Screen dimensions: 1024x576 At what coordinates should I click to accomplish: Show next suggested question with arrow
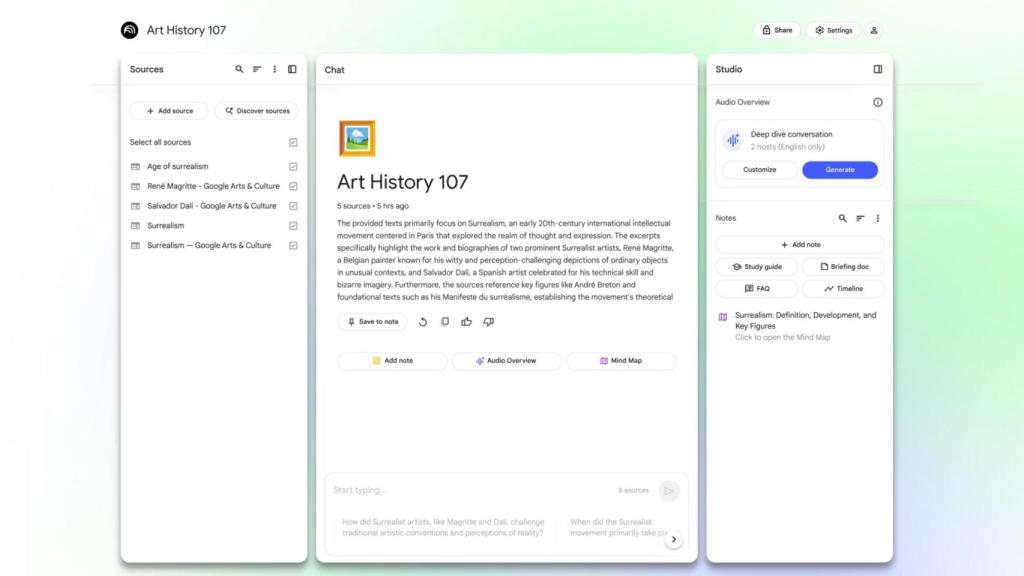coord(674,539)
